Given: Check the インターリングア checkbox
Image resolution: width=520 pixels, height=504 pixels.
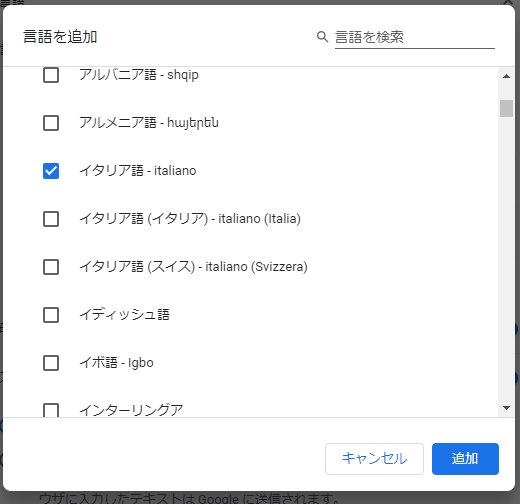Looking at the screenshot, I should point(51,410).
